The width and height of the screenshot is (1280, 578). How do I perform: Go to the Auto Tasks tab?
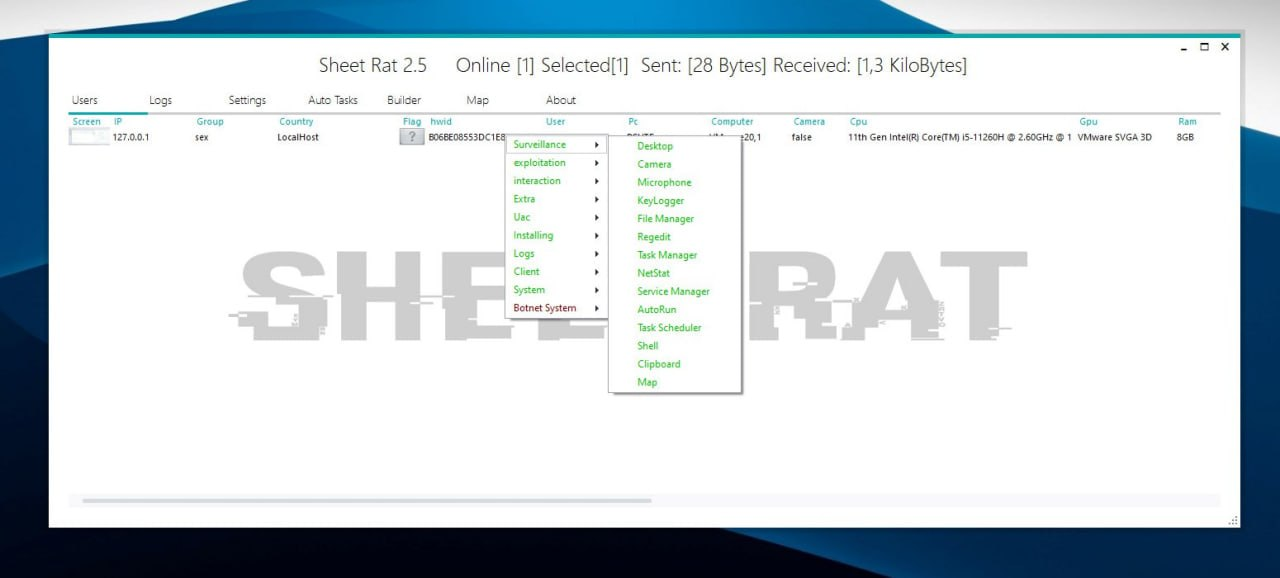coord(333,100)
